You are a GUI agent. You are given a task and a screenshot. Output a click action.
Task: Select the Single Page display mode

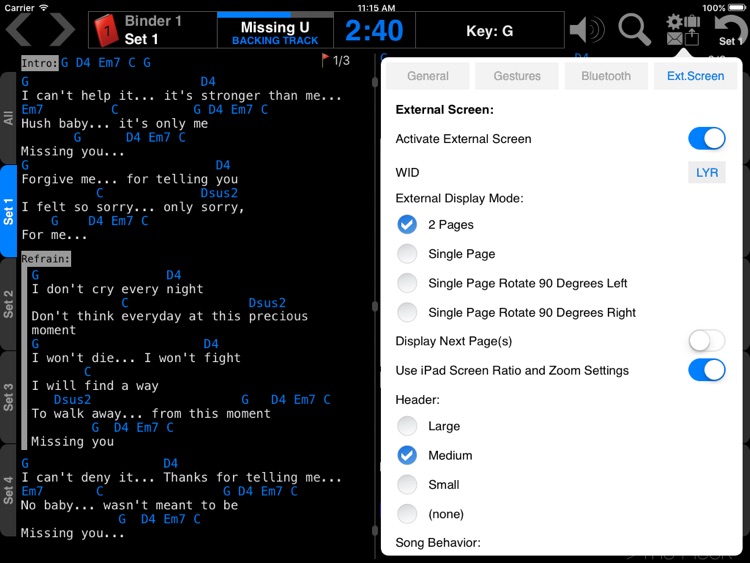click(407, 254)
